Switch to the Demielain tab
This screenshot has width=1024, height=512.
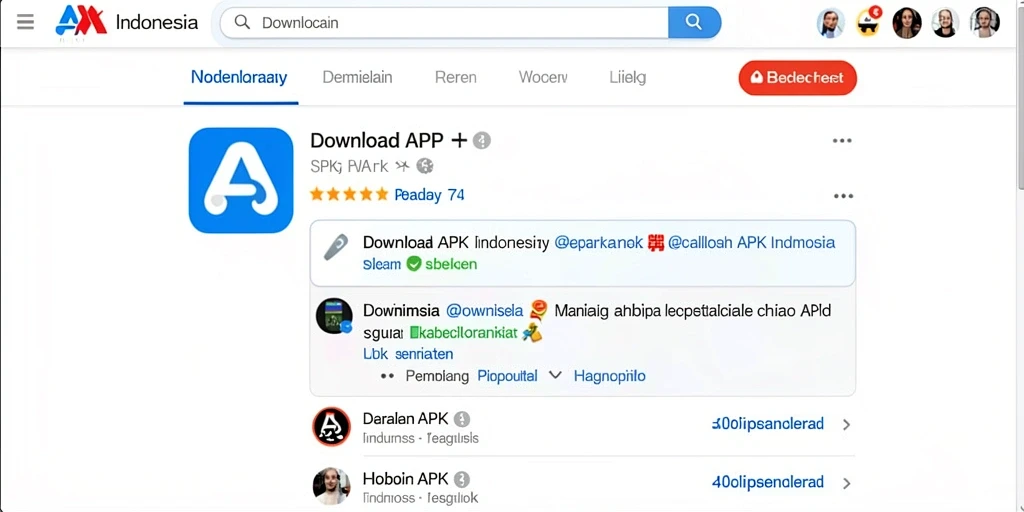click(x=357, y=77)
